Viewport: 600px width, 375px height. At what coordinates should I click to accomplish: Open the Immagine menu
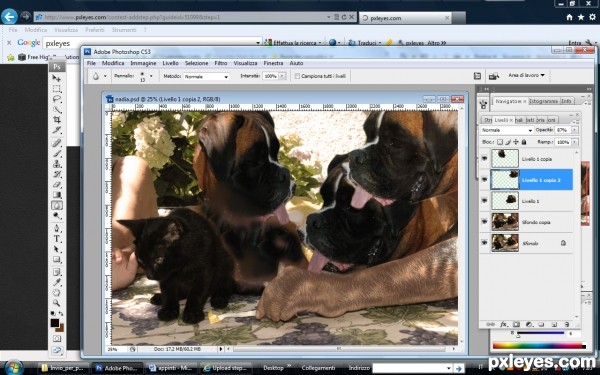pyautogui.click(x=143, y=63)
